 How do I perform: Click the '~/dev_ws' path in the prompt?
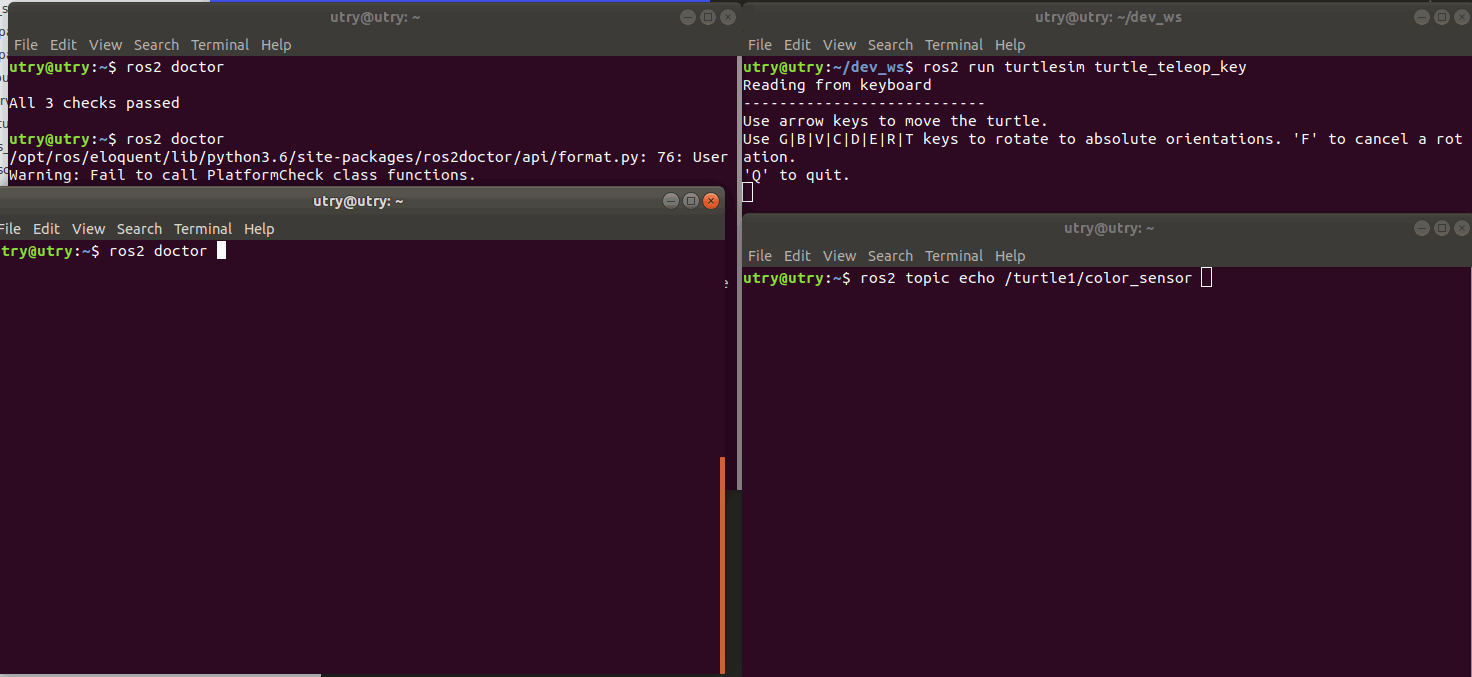pos(868,67)
